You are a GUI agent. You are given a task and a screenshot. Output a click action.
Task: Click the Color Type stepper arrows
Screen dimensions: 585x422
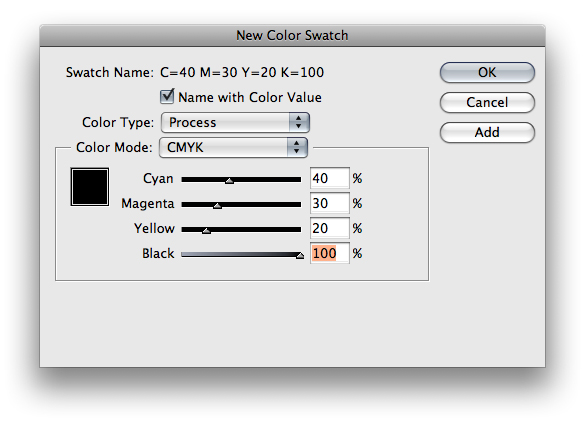298,122
